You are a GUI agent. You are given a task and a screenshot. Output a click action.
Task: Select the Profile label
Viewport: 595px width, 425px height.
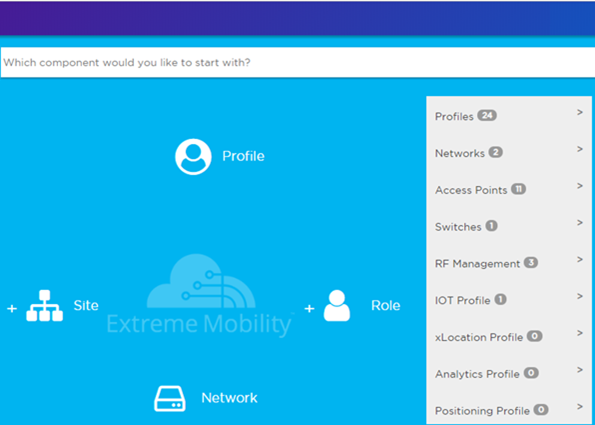coord(243,156)
